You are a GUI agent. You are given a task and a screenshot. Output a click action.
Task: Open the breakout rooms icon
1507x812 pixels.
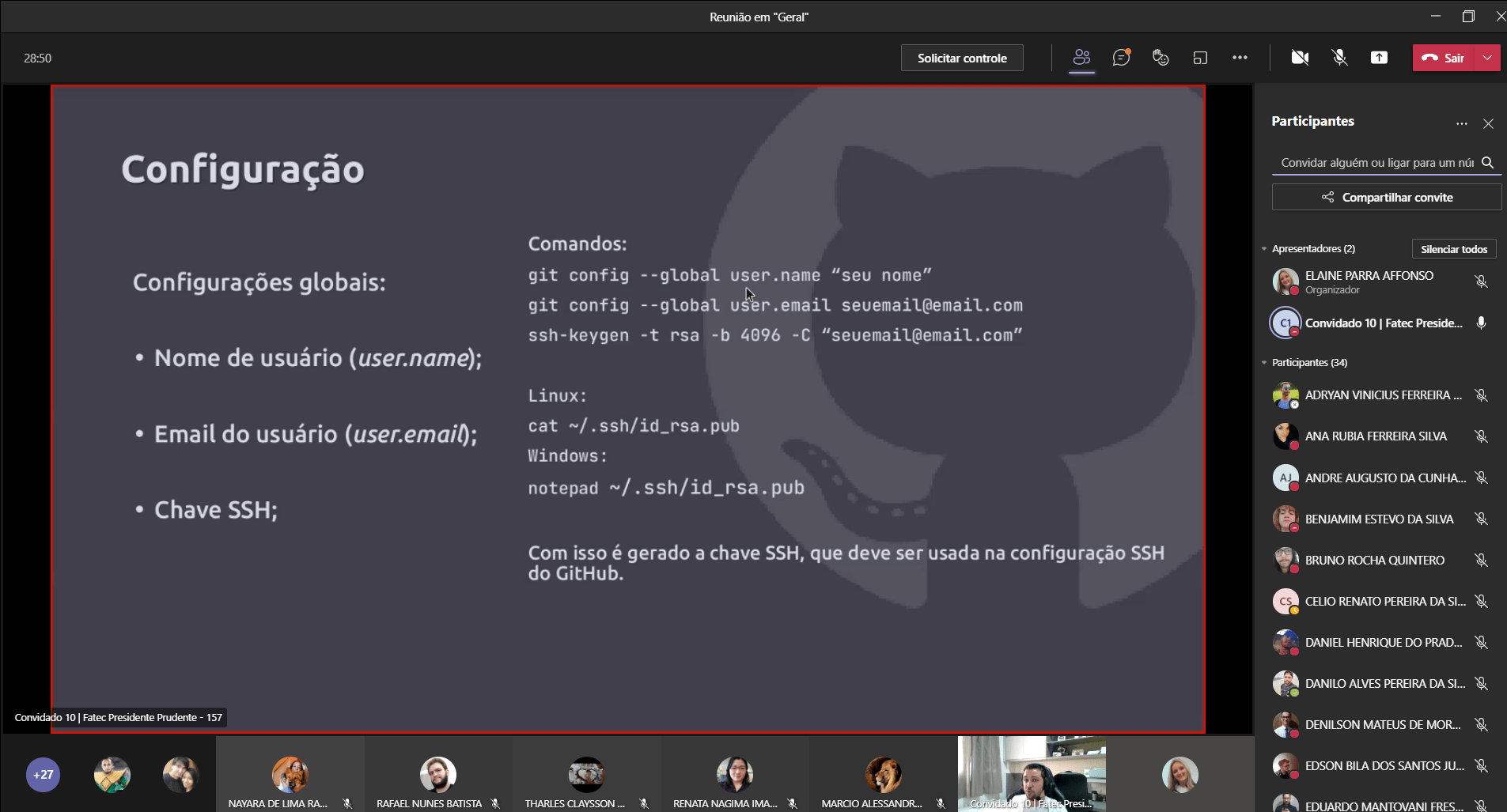1200,58
